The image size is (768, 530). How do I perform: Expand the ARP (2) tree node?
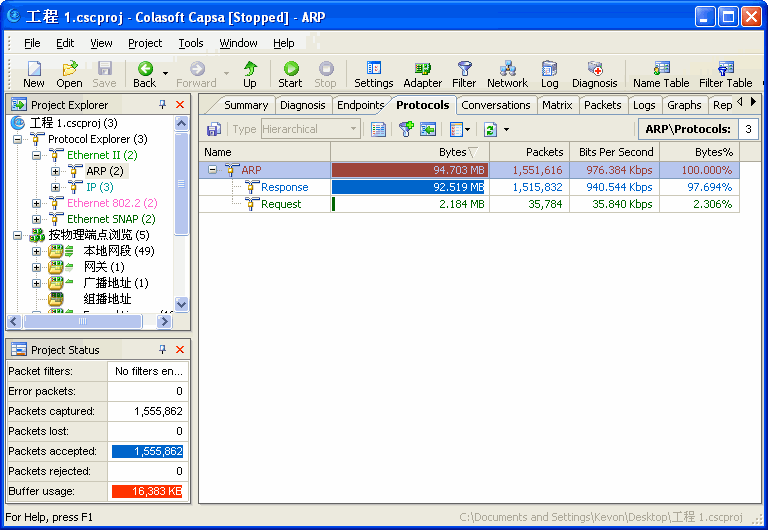[55, 171]
